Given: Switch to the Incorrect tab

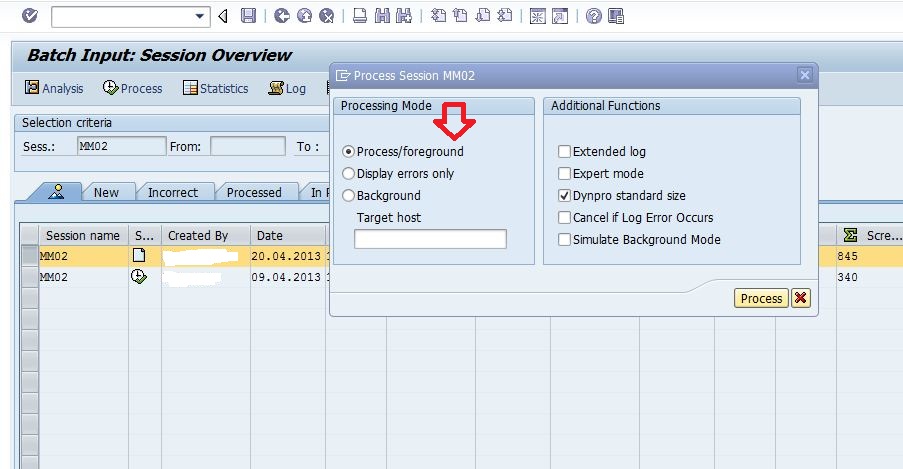Looking at the screenshot, I should tap(173, 192).
